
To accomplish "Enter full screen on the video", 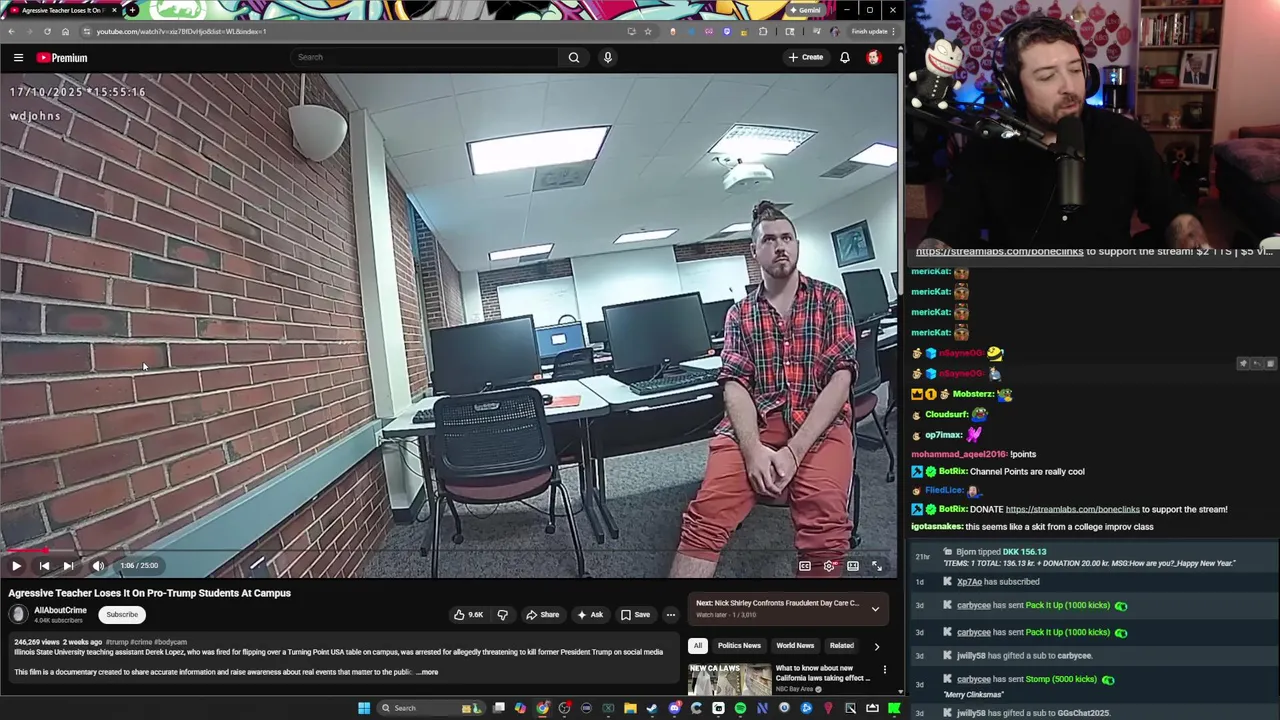I will pos(877,566).
